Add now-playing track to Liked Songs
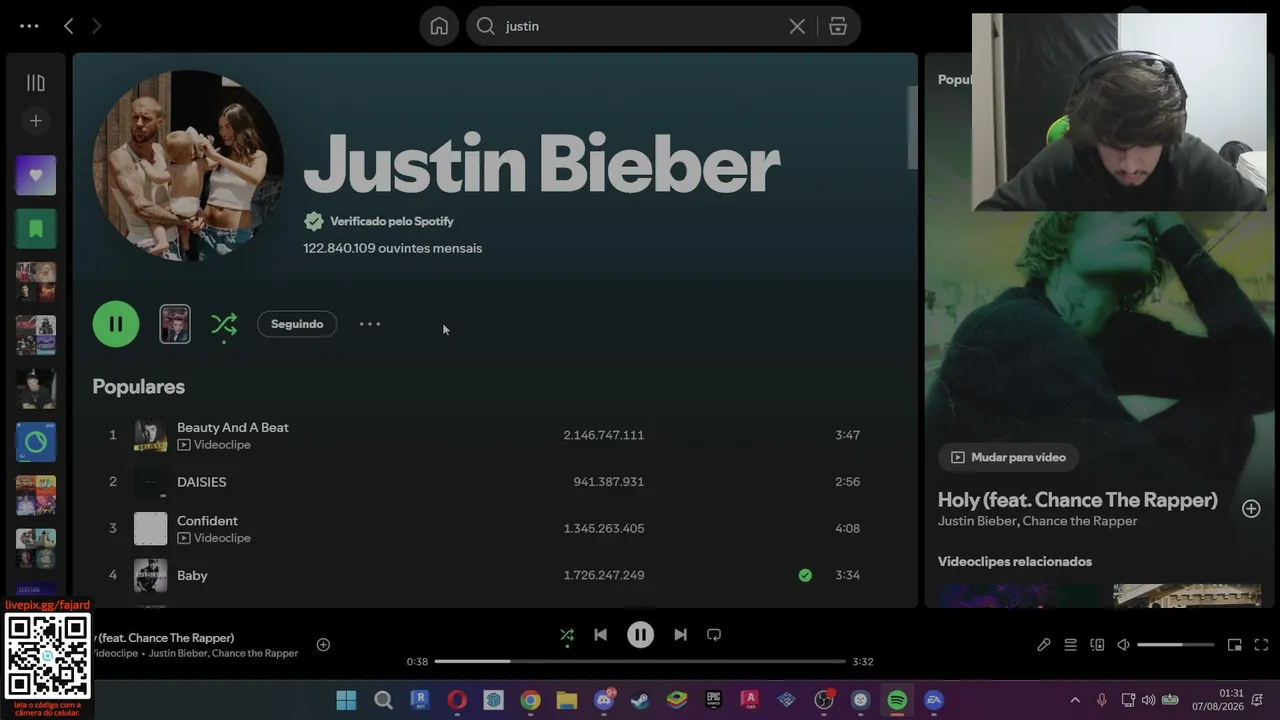Viewport: 1280px width, 720px height. tap(323, 645)
